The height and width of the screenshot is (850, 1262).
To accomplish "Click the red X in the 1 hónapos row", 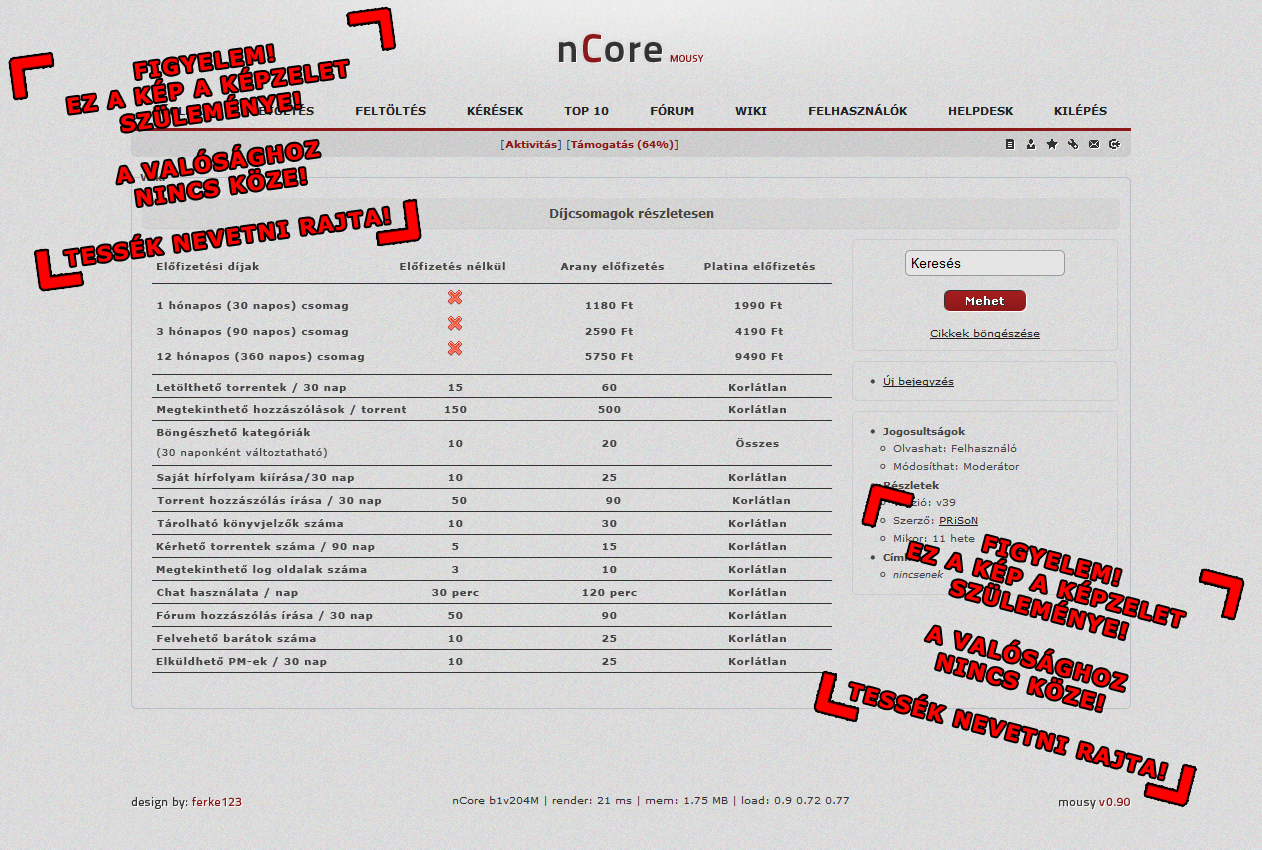I will [x=455, y=297].
